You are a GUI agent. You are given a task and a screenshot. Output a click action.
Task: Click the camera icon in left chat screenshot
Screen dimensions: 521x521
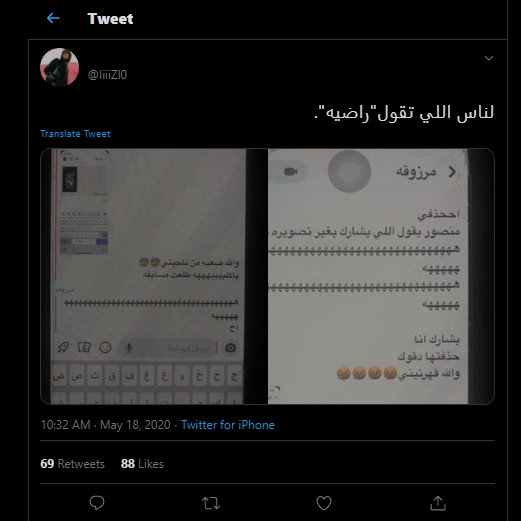click(x=231, y=348)
